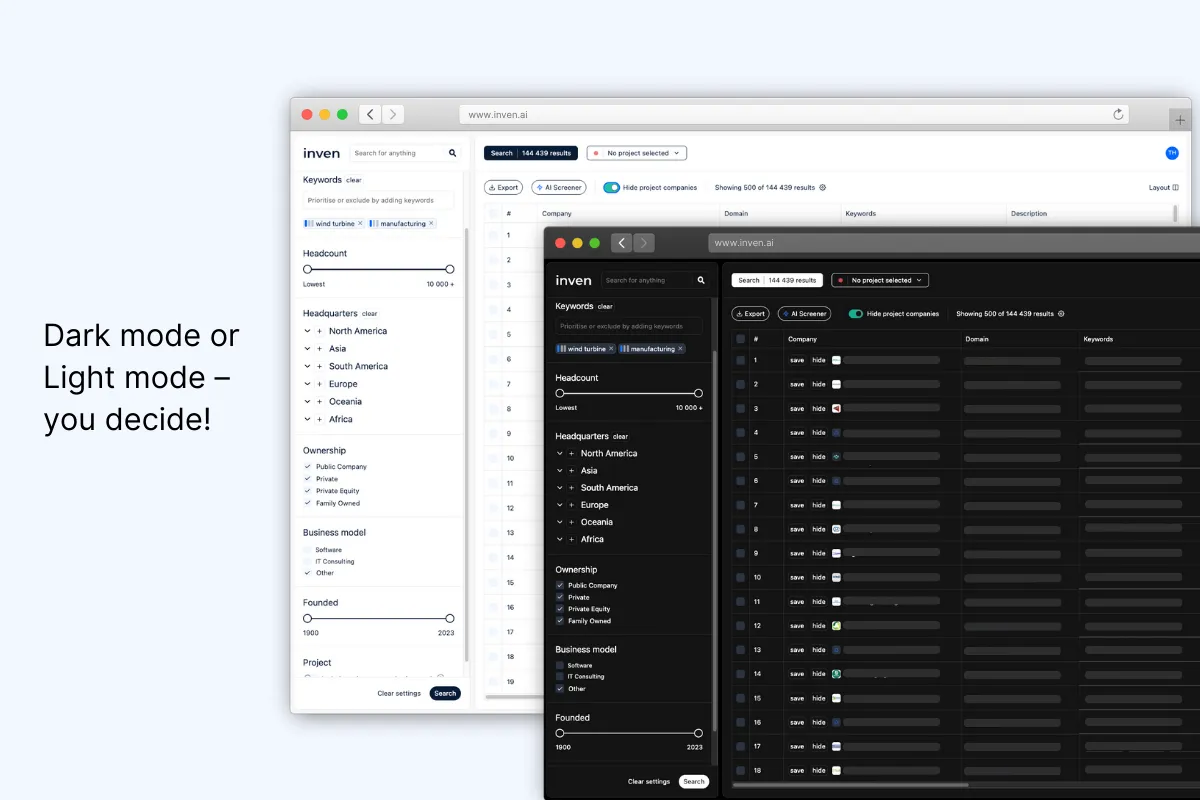Save the company in row 1, dark window

(797, 360)
